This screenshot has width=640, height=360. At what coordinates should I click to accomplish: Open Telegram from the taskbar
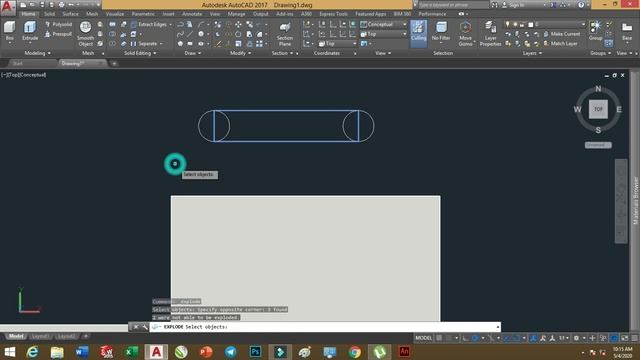(x=231, y=352)
